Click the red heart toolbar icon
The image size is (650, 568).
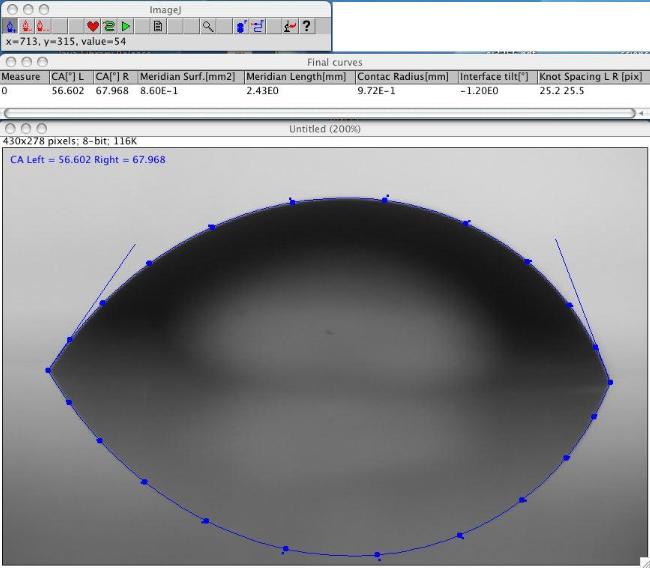click(x=92, y=27)
